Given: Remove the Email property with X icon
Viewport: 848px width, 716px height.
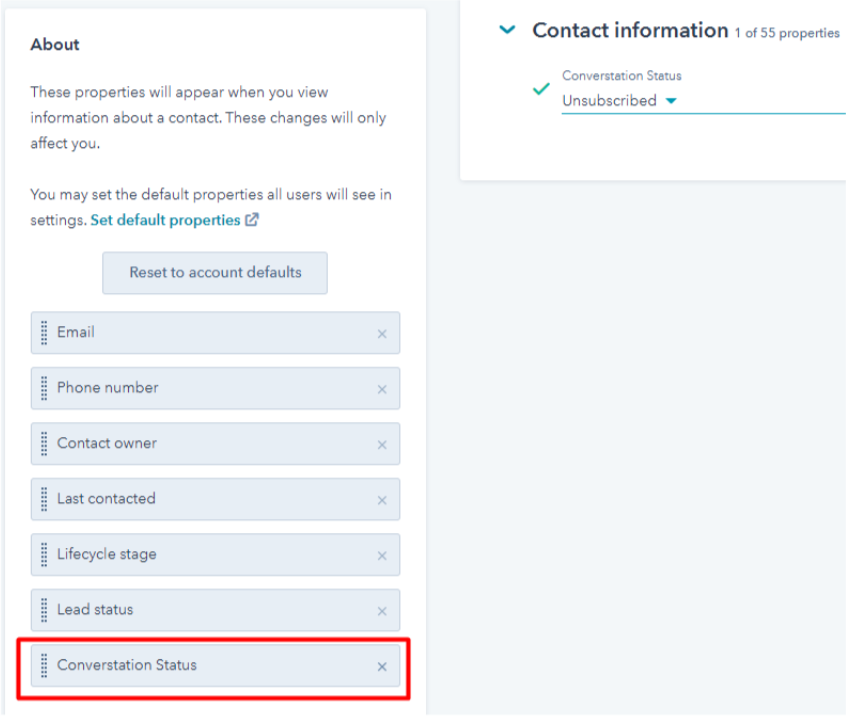Looking at the screenshot, I should click(382, 334).
